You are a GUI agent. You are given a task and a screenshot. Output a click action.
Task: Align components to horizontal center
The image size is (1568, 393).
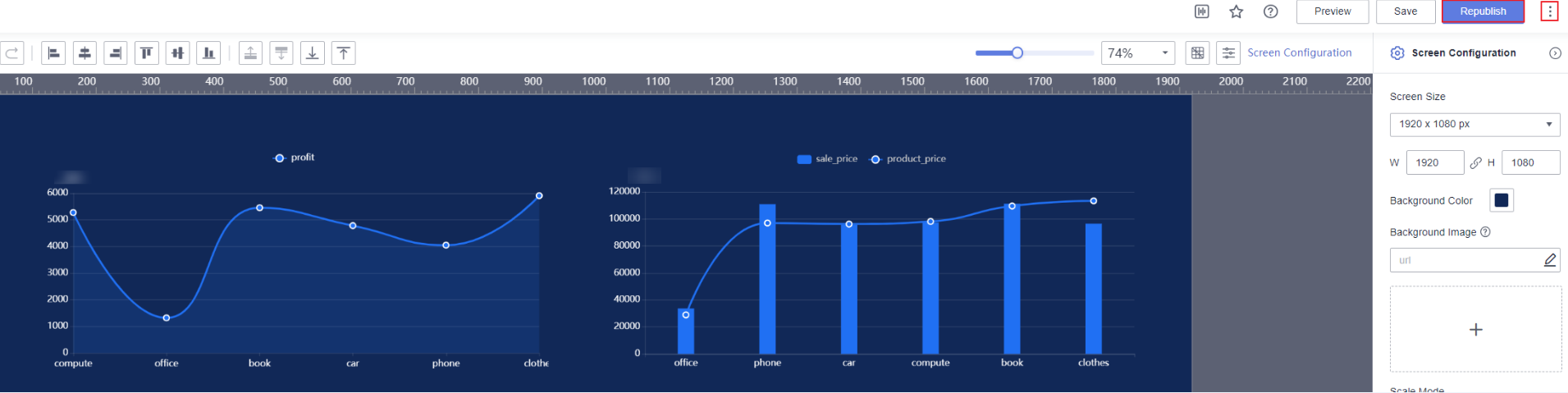click(x=85, y=53)
